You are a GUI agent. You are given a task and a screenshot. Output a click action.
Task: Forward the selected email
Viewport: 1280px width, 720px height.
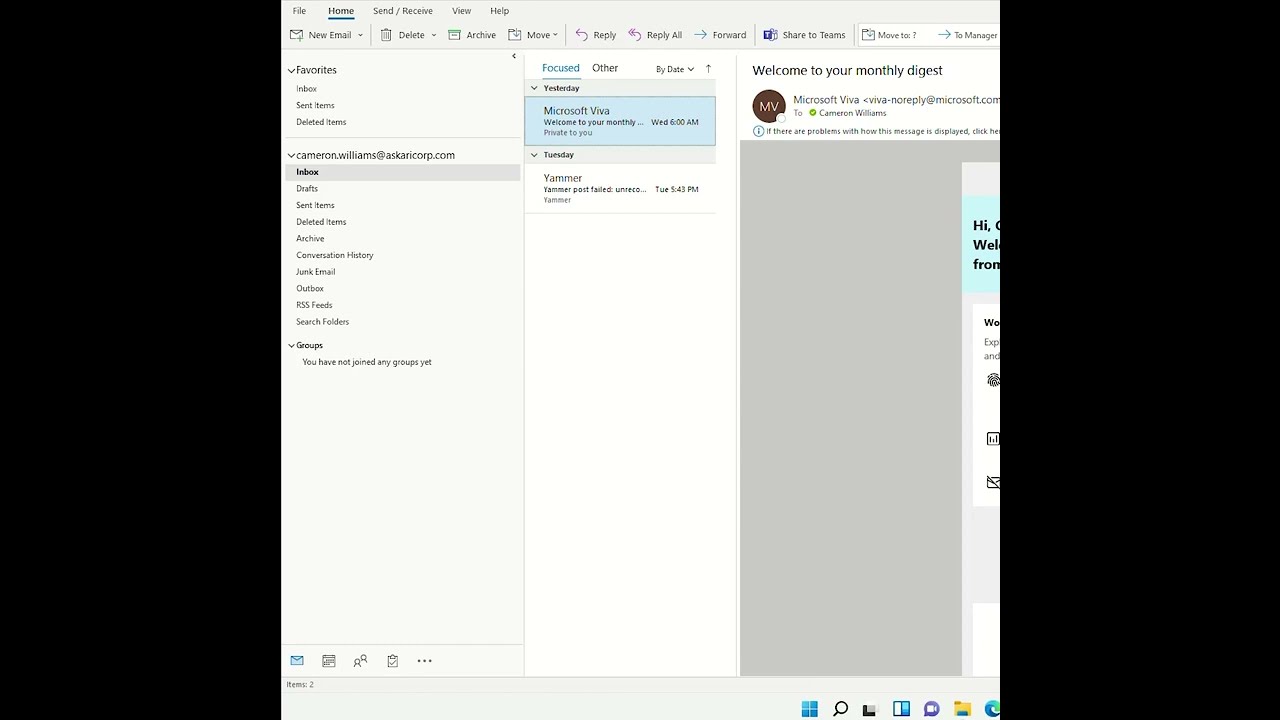click(x=720, y=35)
